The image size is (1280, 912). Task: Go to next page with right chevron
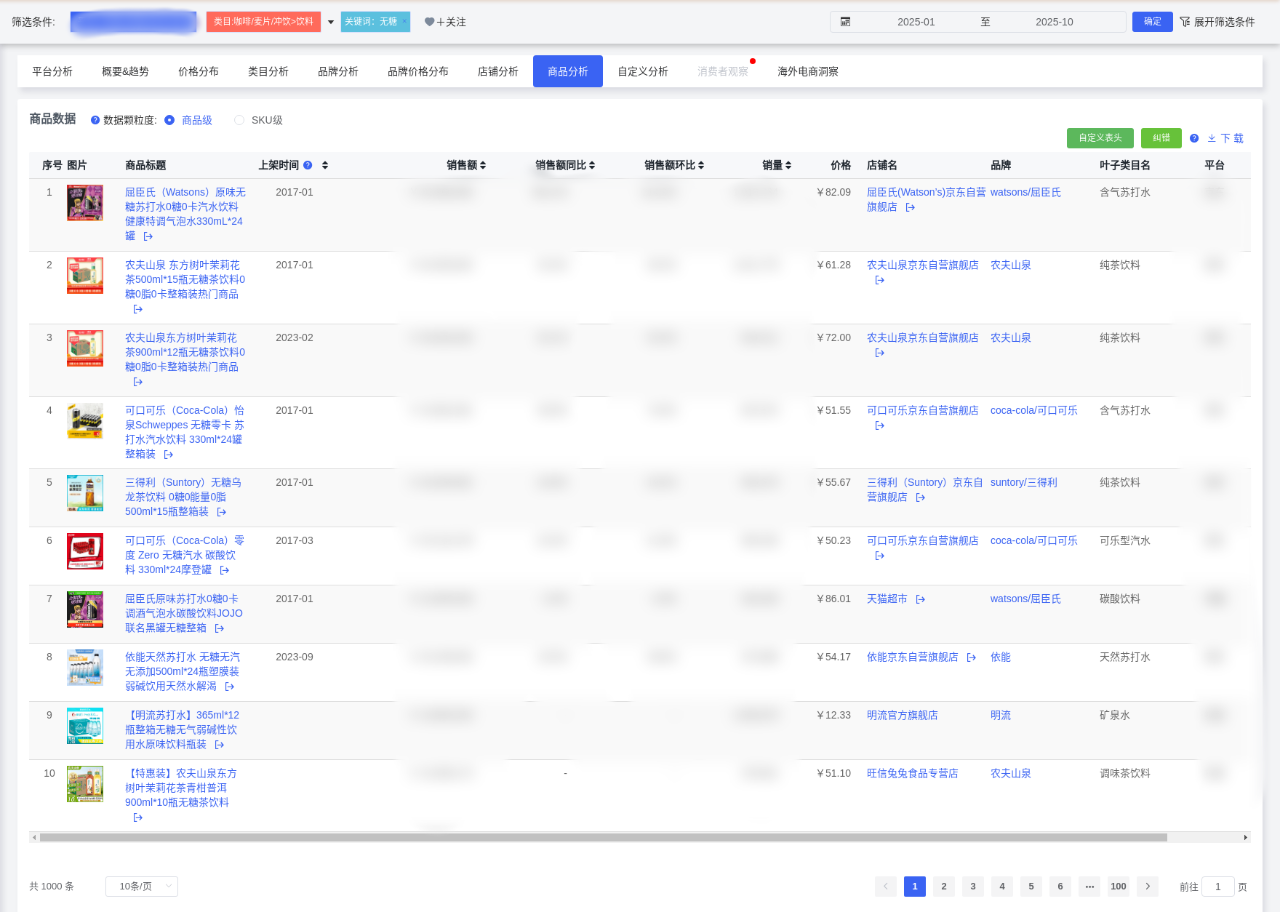(x=1147, y=886)
